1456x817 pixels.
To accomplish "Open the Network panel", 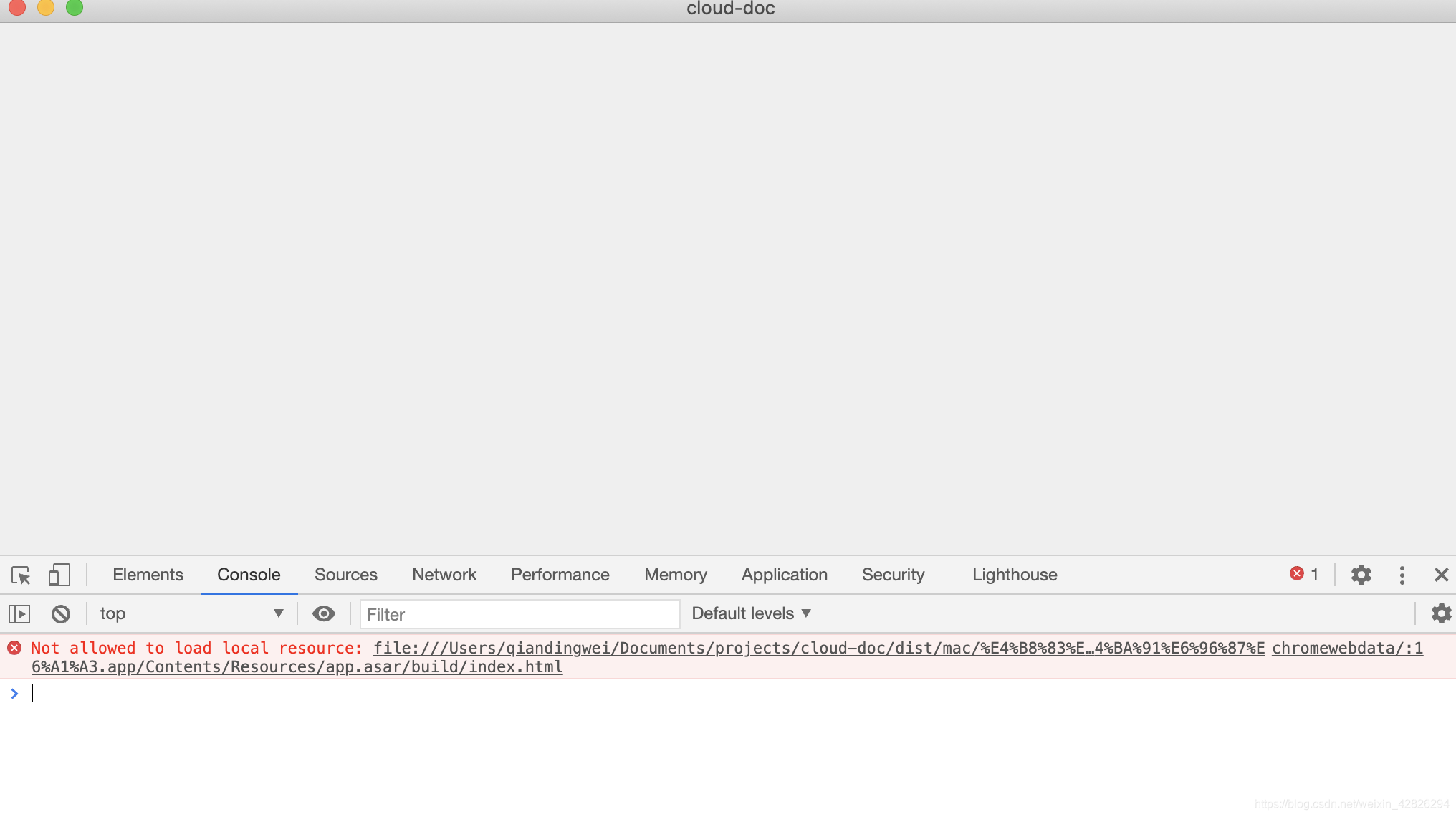I will coord(444,574).
